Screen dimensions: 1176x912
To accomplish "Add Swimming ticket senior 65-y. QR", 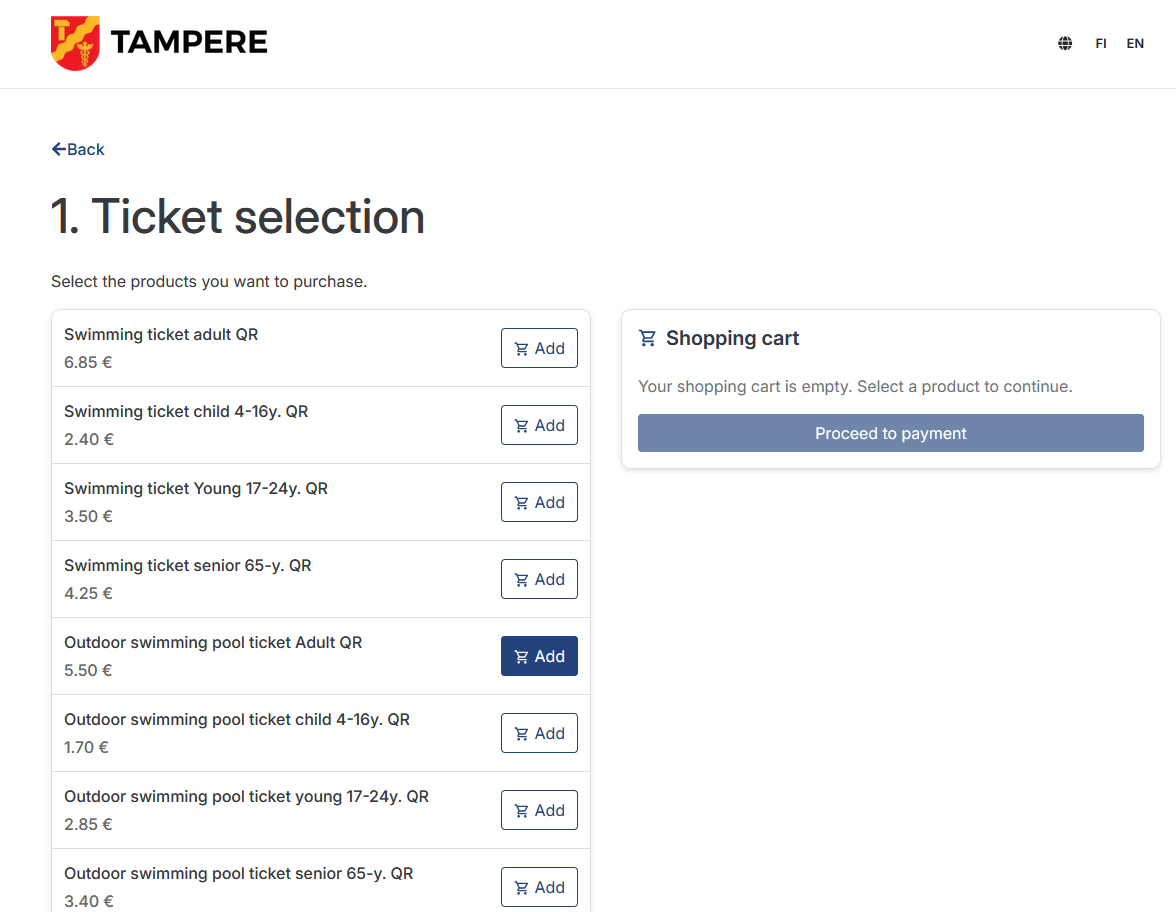I will click(x=539, y=579).
